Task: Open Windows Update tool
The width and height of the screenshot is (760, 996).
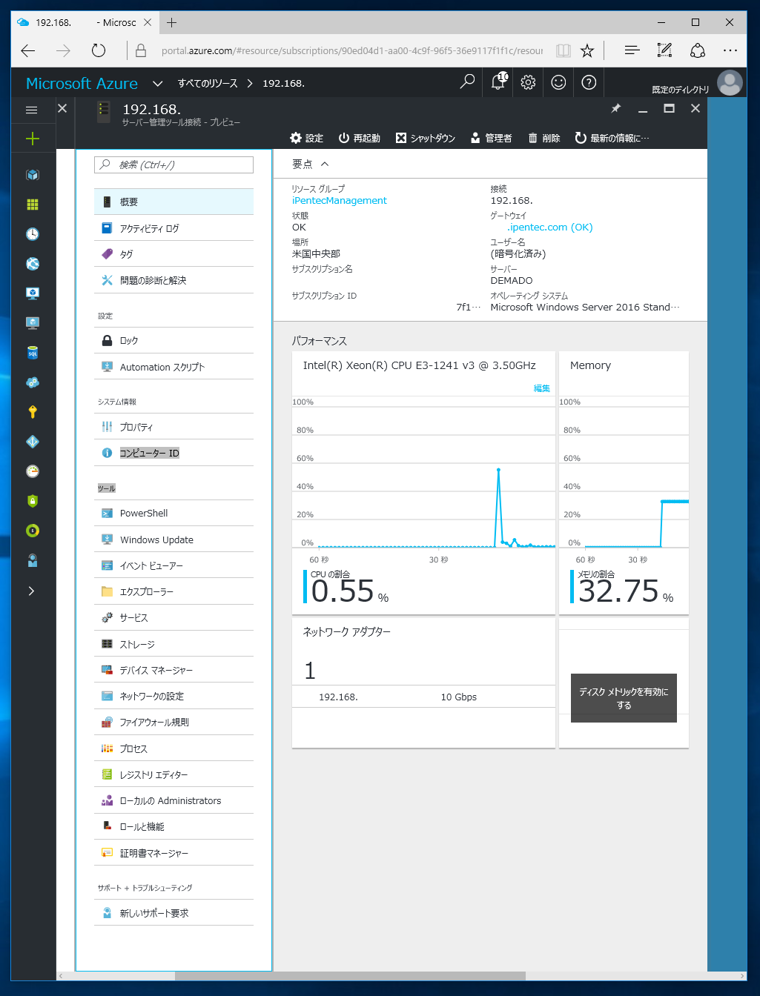Action: (x=173, y=539)
